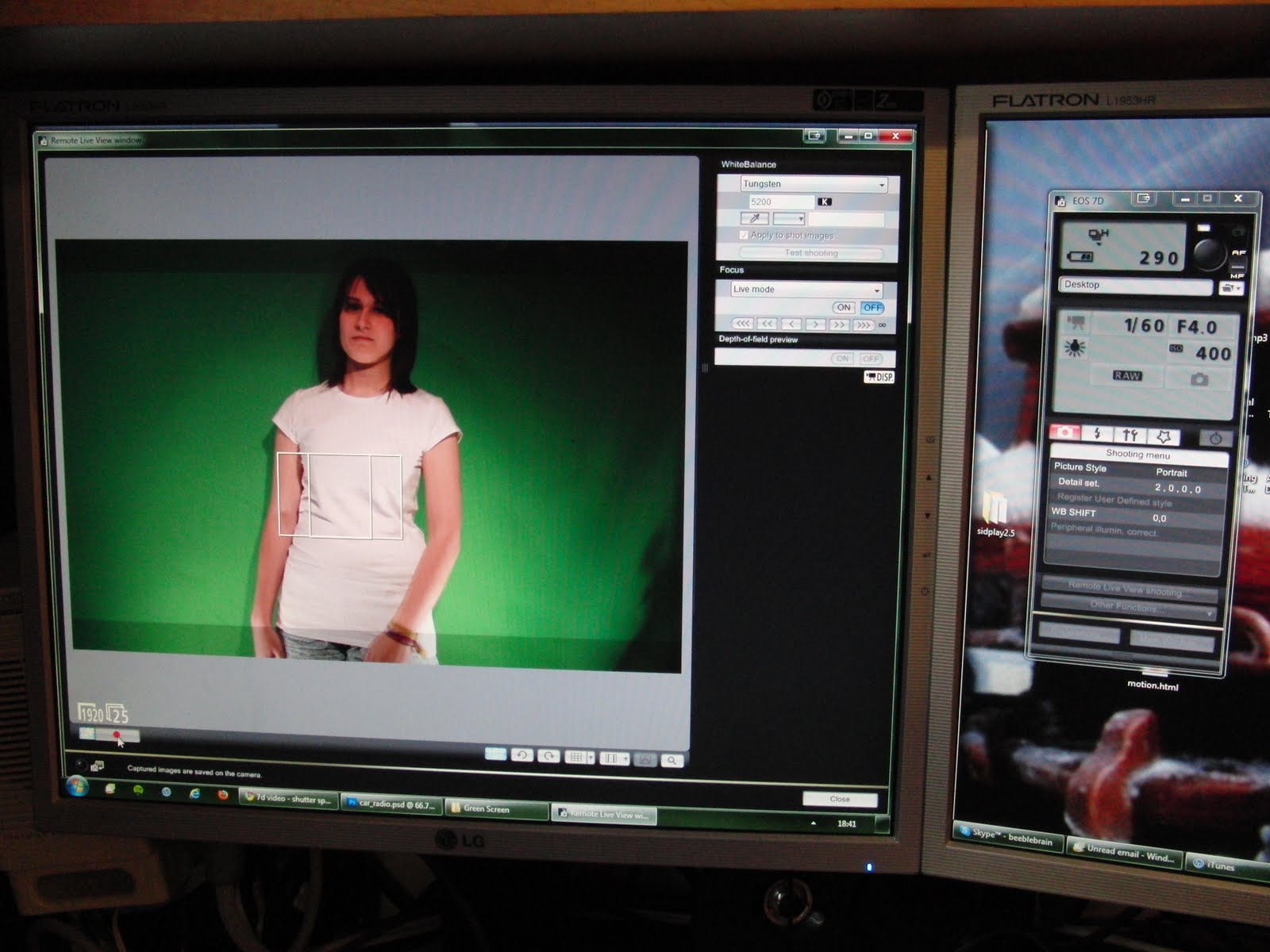Click the movie camera mode icon in EOS 7D window

(1076, 323)
